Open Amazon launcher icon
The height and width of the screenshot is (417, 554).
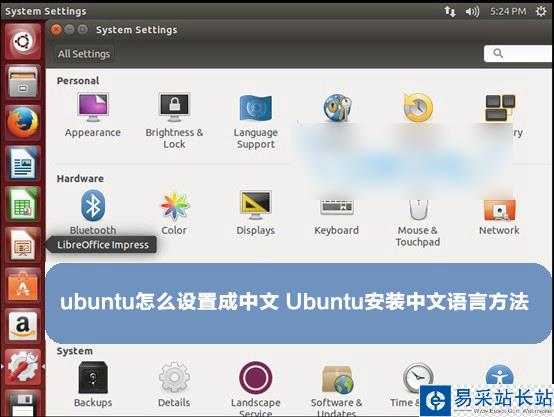[x=23, y=326]
